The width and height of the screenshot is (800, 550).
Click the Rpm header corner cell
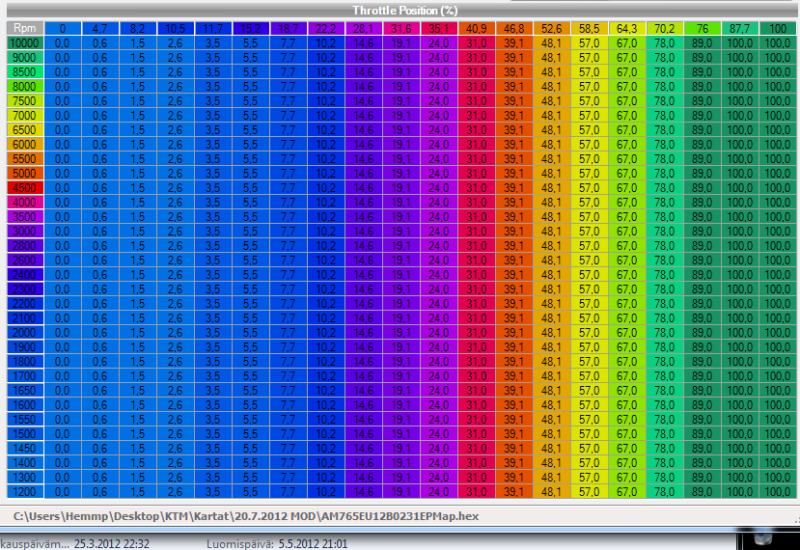click(x=24, y=28)
